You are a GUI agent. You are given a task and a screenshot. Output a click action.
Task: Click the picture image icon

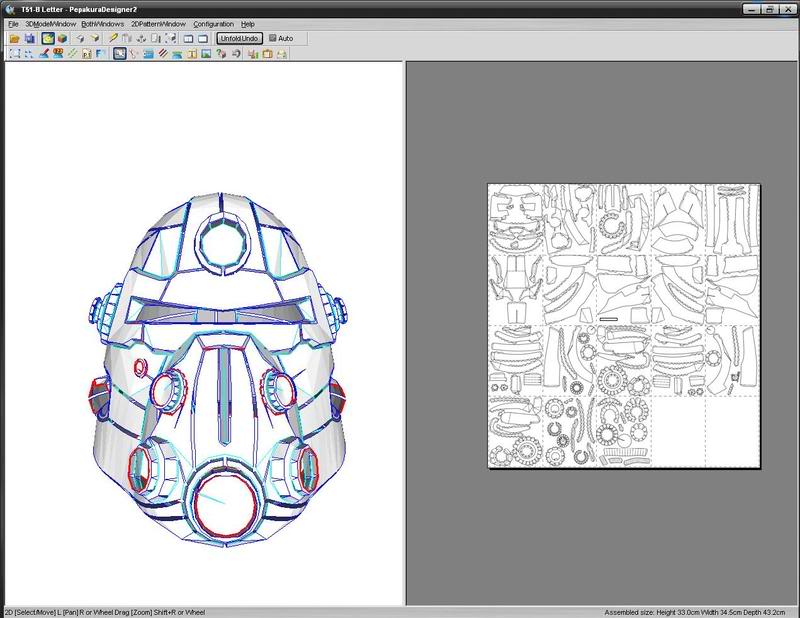click(x=206, y=54)
